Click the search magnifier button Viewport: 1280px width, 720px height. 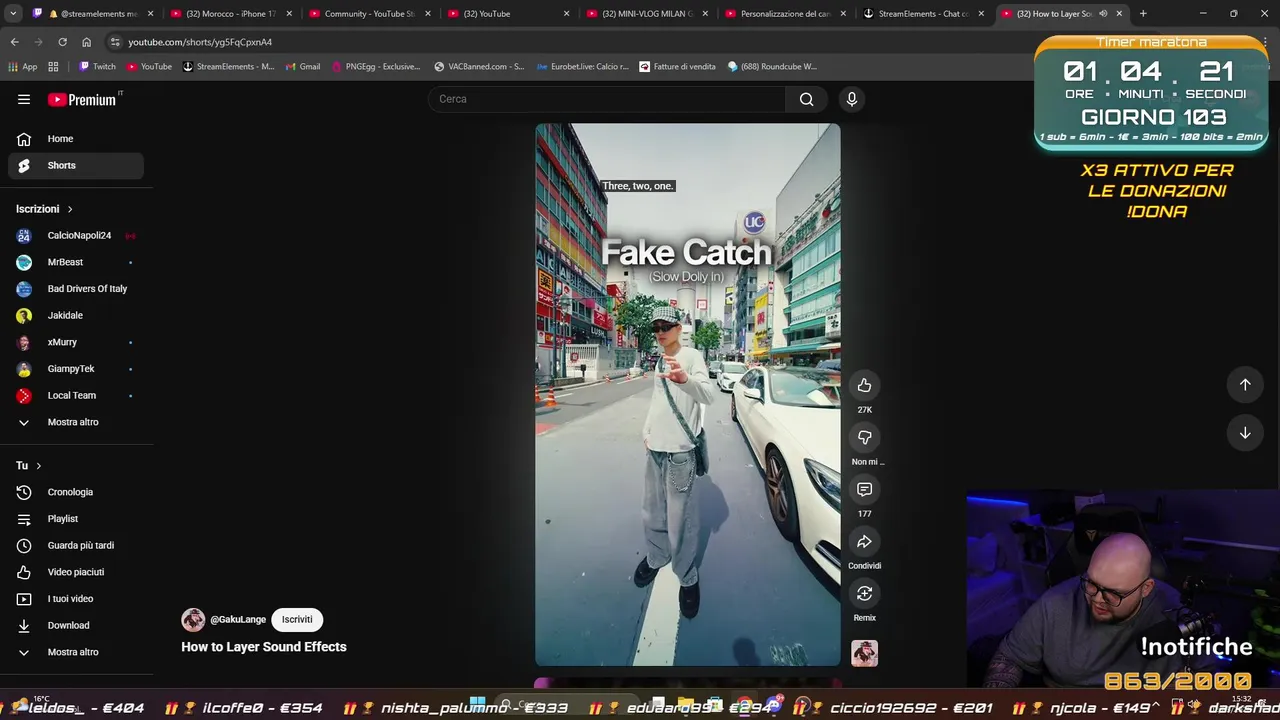tap(807, 99)
